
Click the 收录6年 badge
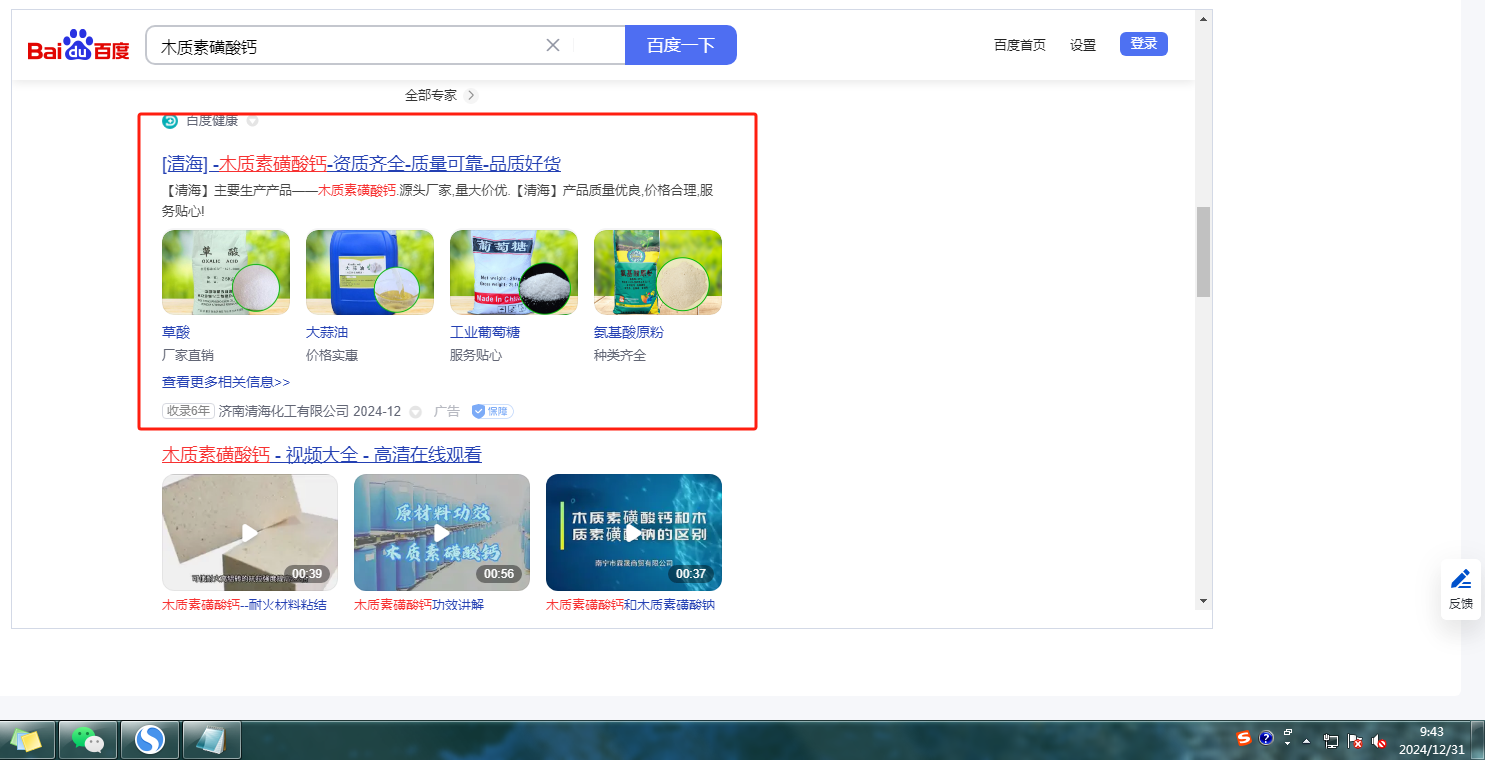click(189, 411)
